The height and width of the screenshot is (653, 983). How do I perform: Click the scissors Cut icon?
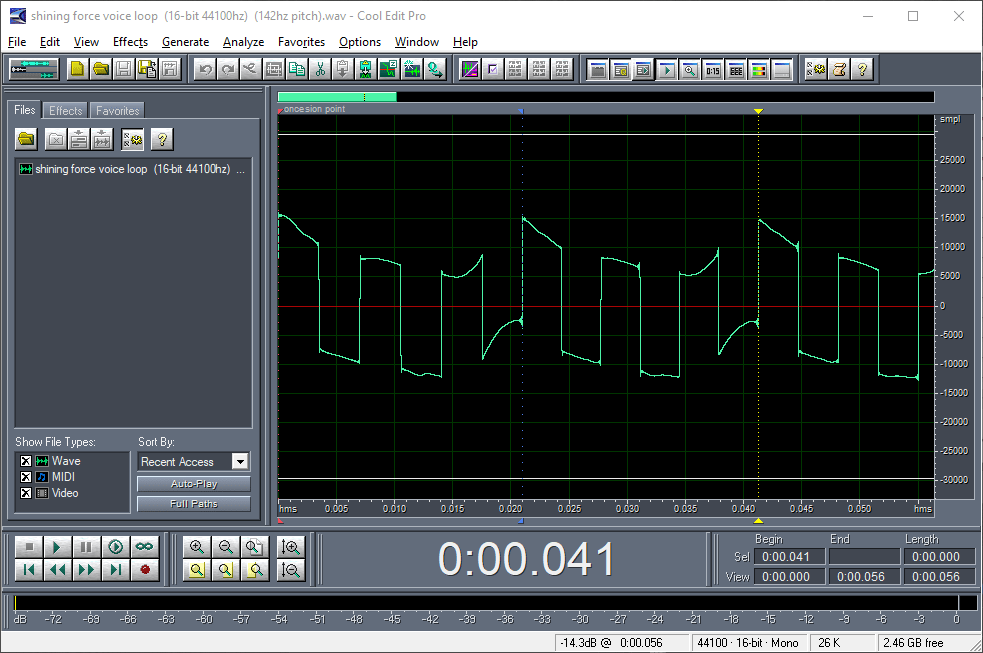coord(320,69)
